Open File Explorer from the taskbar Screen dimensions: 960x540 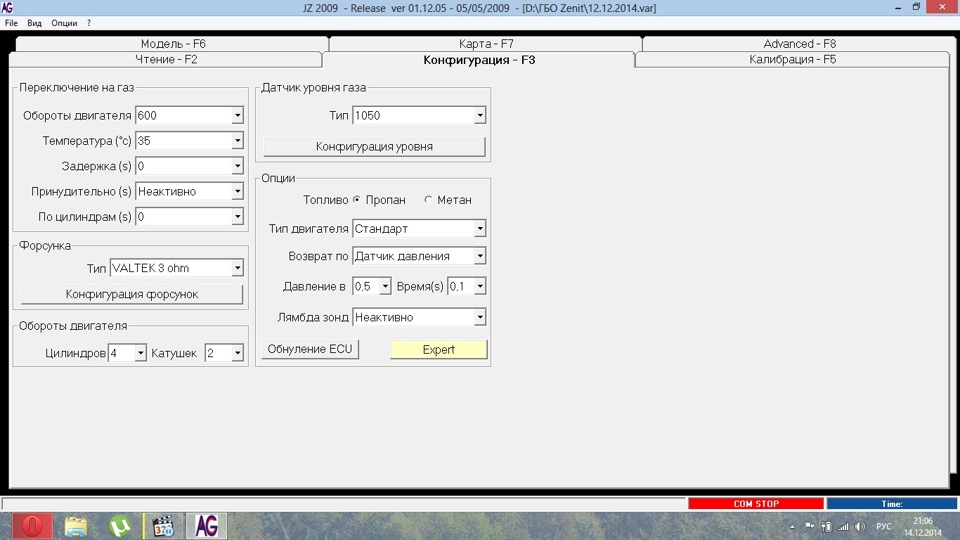[76, 526]
